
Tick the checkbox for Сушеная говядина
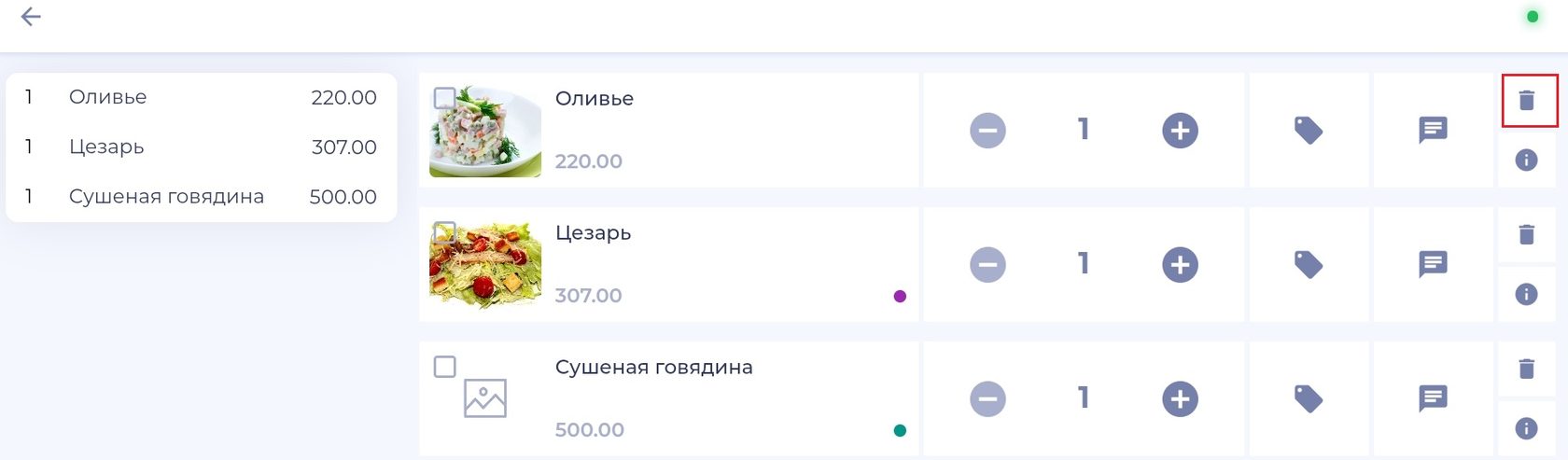445,367
